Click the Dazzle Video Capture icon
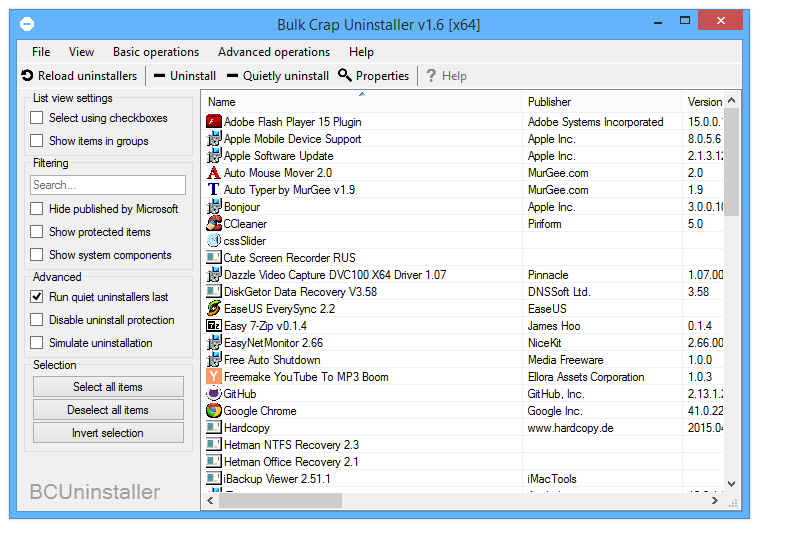786x533 pixels. click(214, 275)
